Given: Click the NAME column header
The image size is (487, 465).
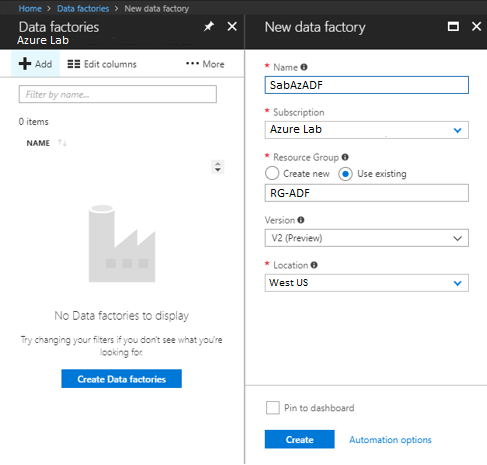Looking at the screenshot, I should tap(38, 143).
